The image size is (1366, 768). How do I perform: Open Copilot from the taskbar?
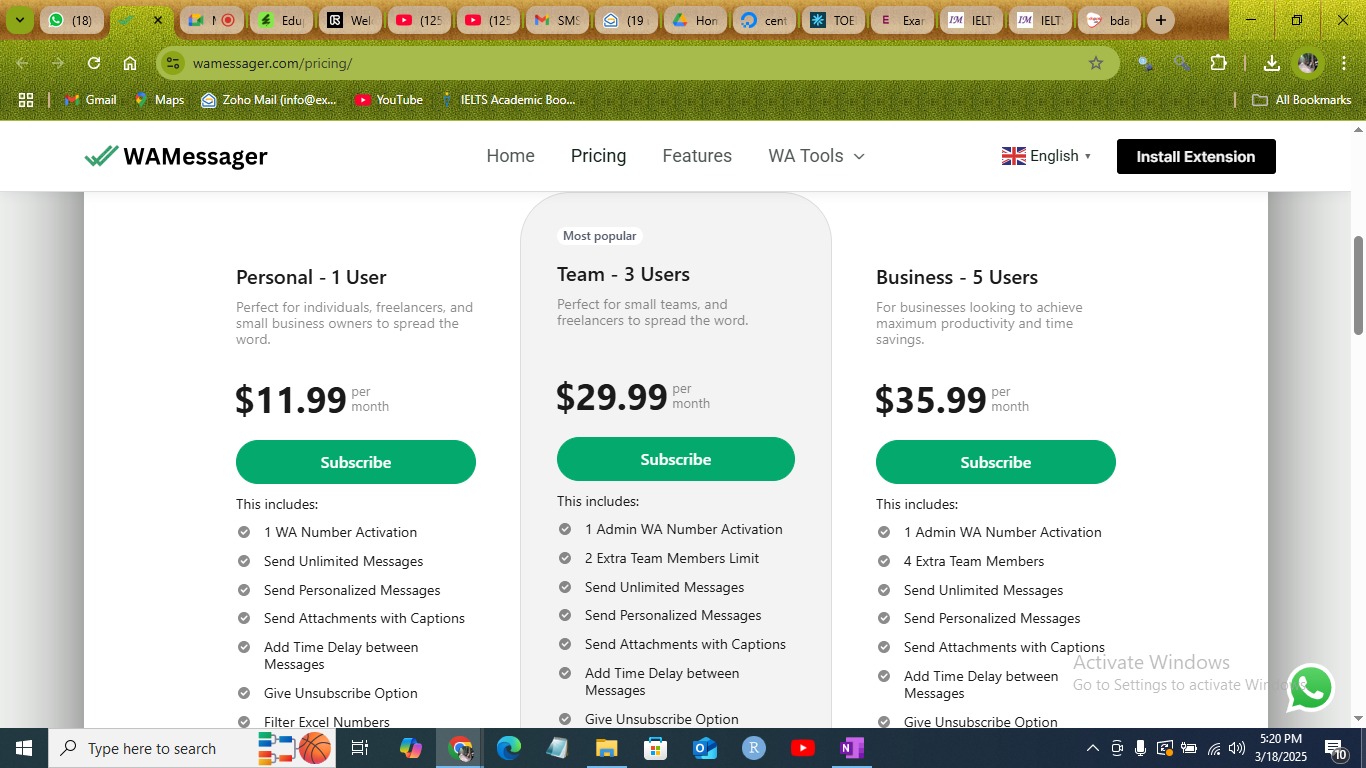(x=411, y=748)
